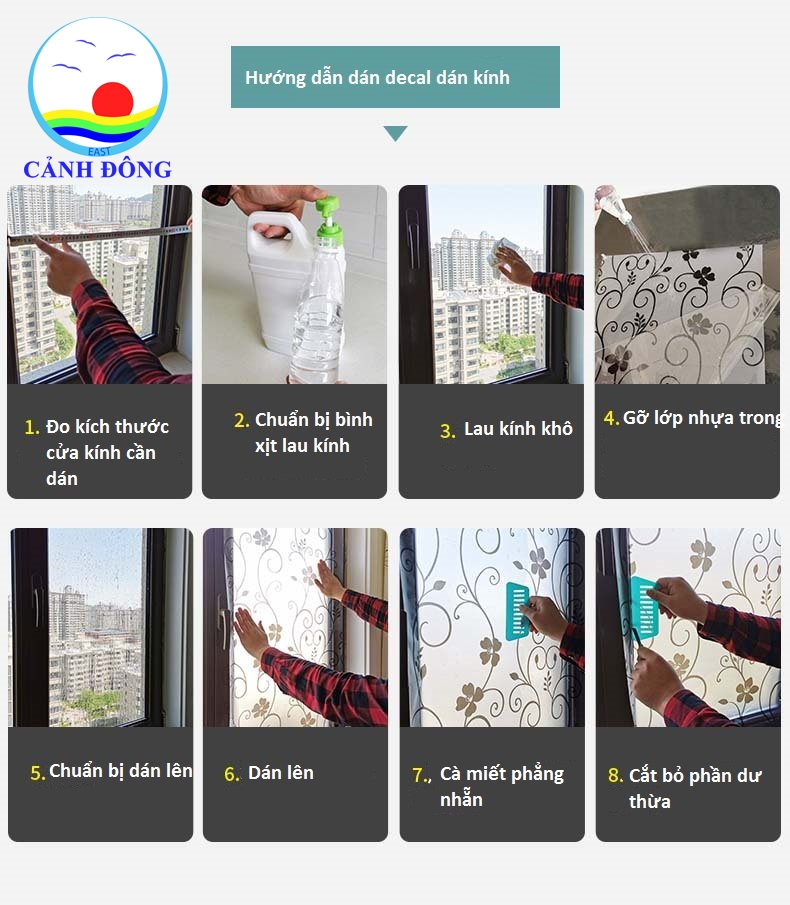This screenshot has height=905, width=790.
Task: Click the 'Cắt bỏ phần dư thừa' caption
Action: pyautogui.click(x=685, y=788)
